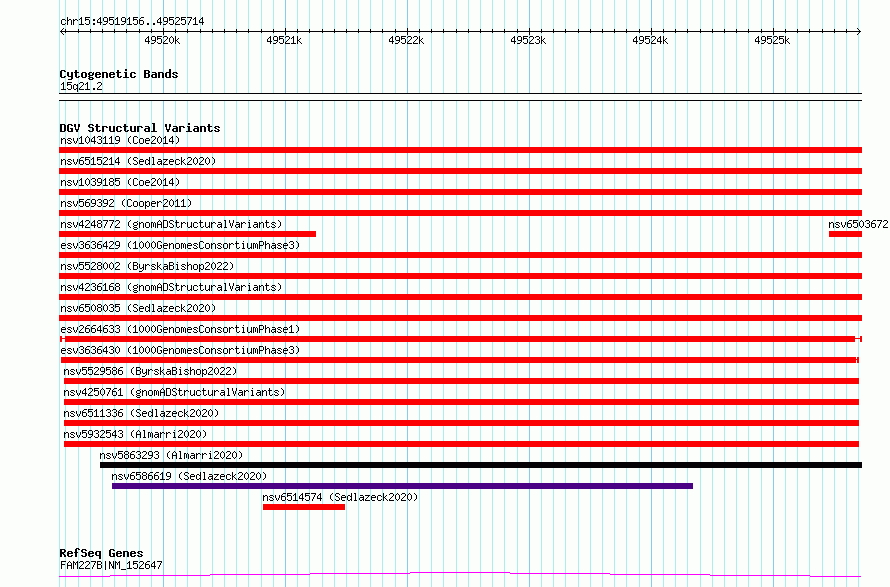Click the thin red bar for esv2664633
This screenshot has height=587, width=890.
pos(460,339)
